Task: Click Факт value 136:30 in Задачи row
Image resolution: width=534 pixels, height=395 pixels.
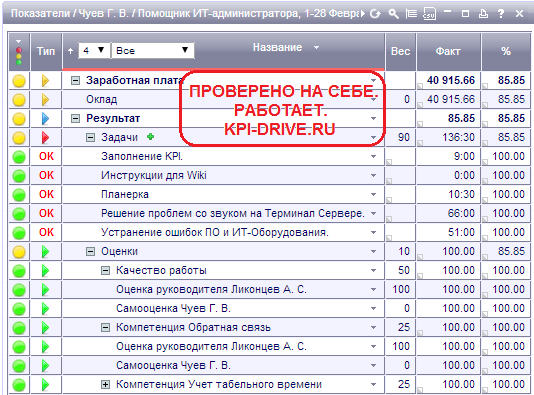Action: click(458, 138)
